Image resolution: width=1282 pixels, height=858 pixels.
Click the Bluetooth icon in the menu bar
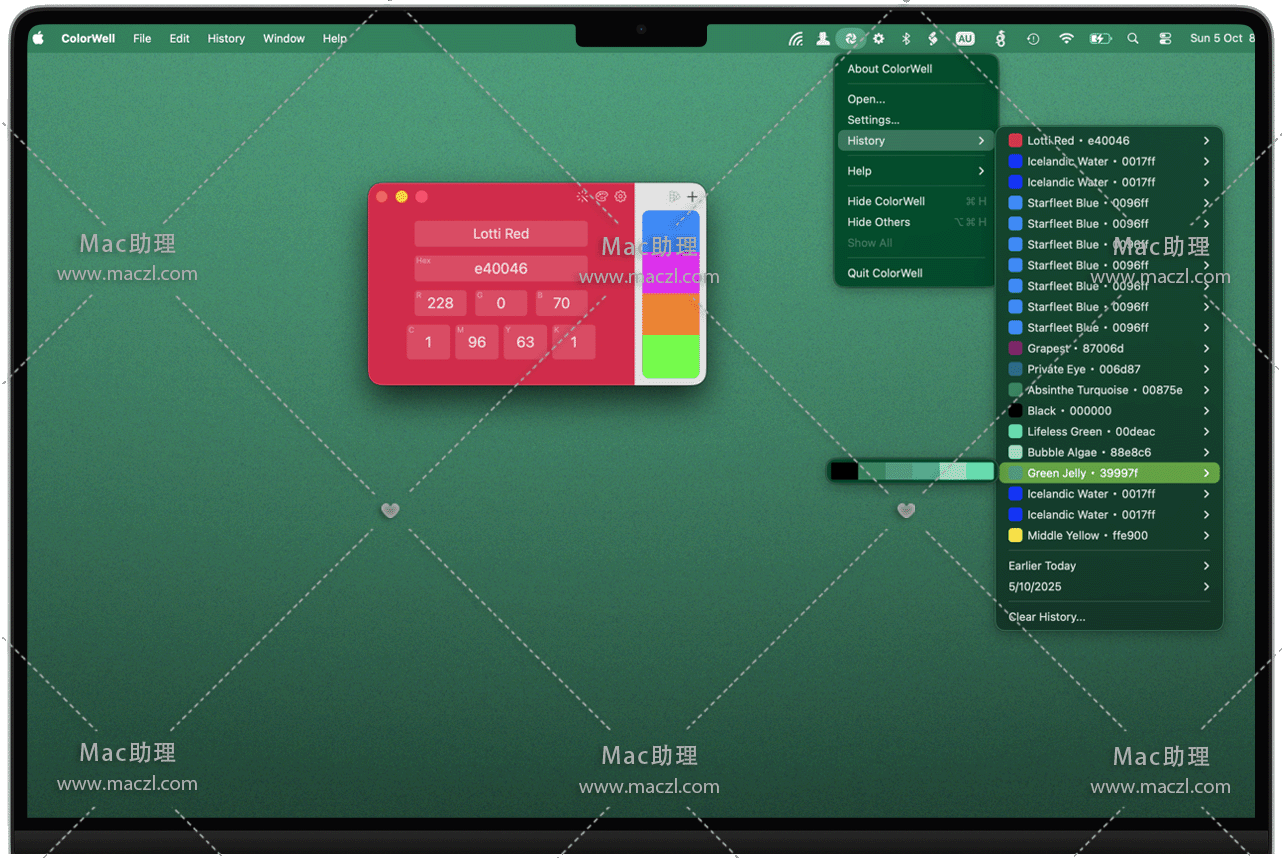pyautogui.click(x=906, y=39)
